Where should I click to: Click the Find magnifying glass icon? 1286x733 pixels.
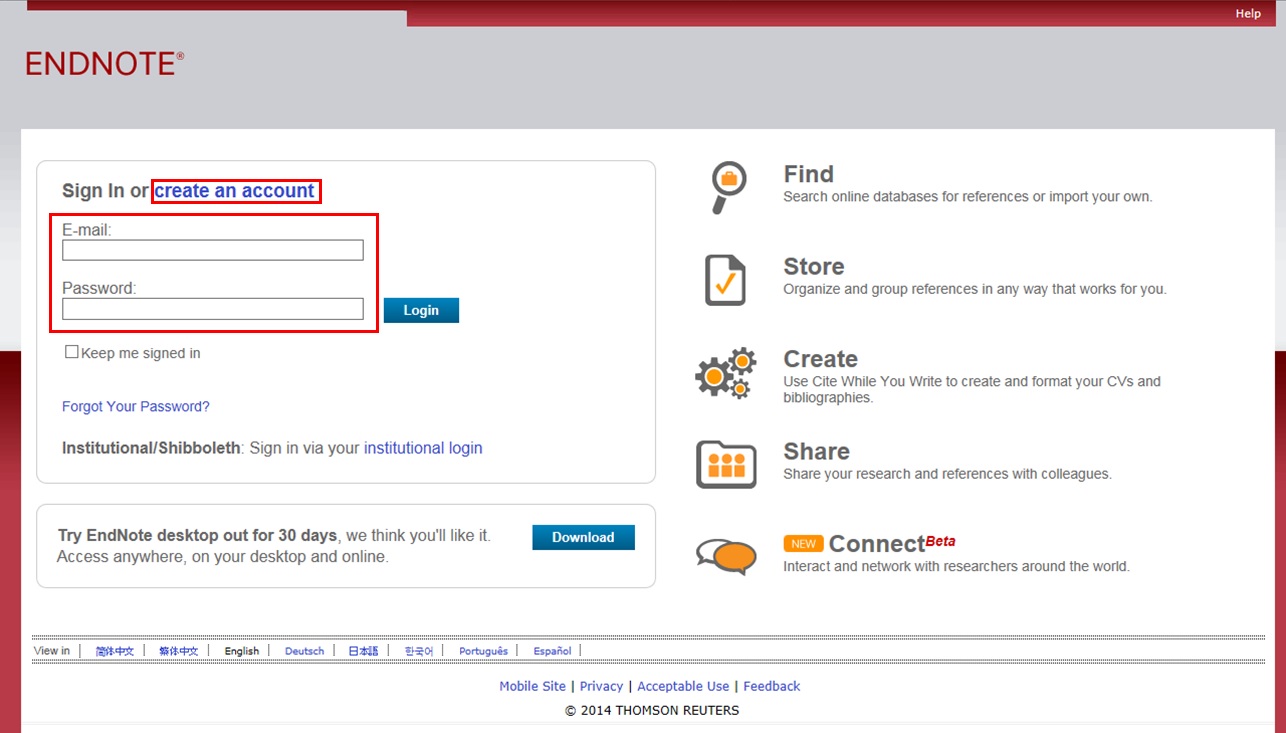coord(727,186)
